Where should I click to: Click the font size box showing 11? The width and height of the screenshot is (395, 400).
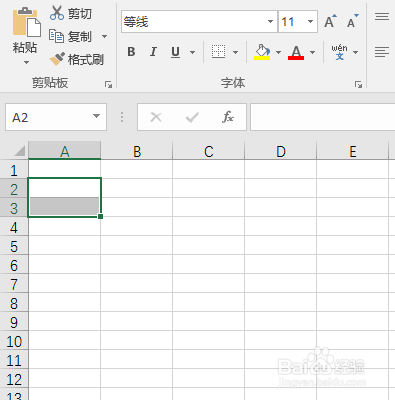(x=292, y=22)
